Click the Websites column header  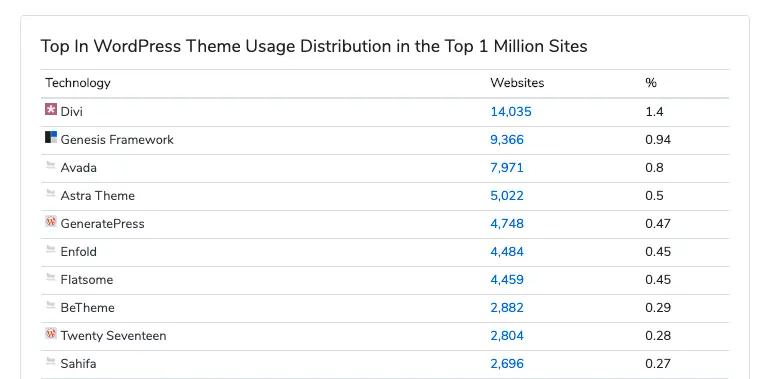click(517, 83)
